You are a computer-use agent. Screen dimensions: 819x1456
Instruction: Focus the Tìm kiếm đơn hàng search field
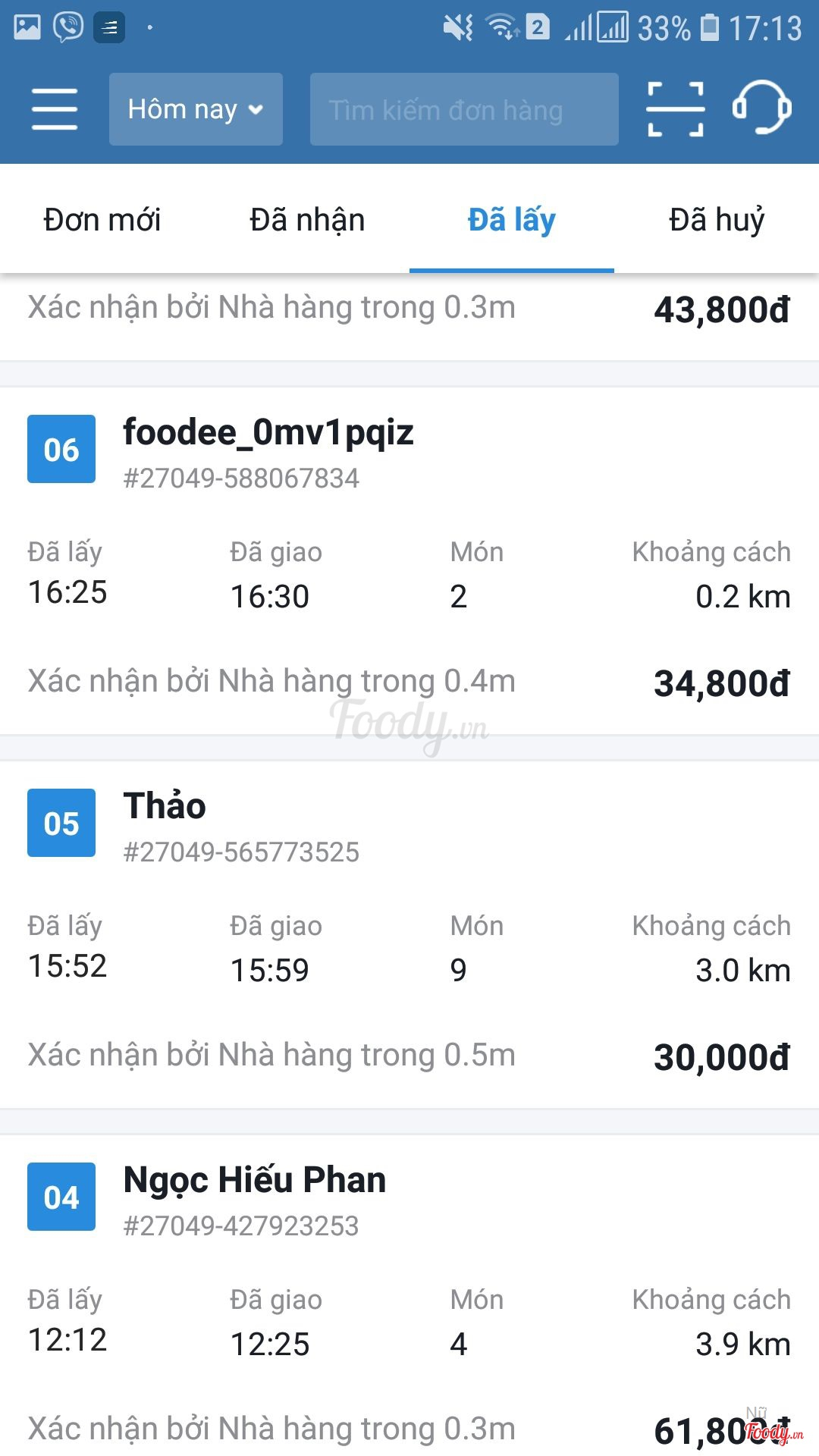coord(464,109)
